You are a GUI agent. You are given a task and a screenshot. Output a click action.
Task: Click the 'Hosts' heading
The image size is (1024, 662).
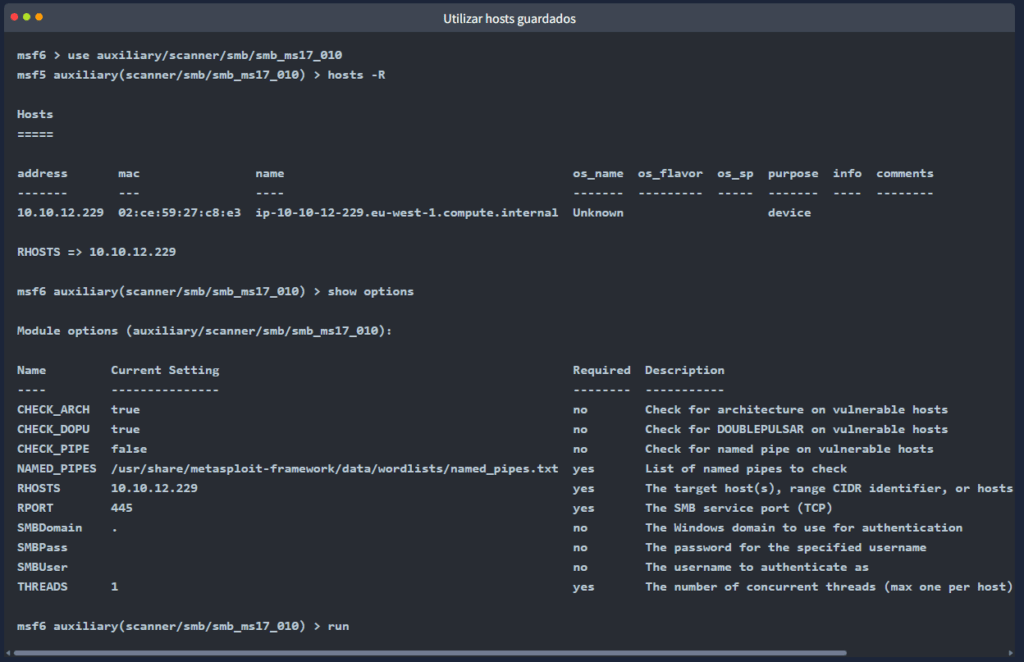click(35, 114)
